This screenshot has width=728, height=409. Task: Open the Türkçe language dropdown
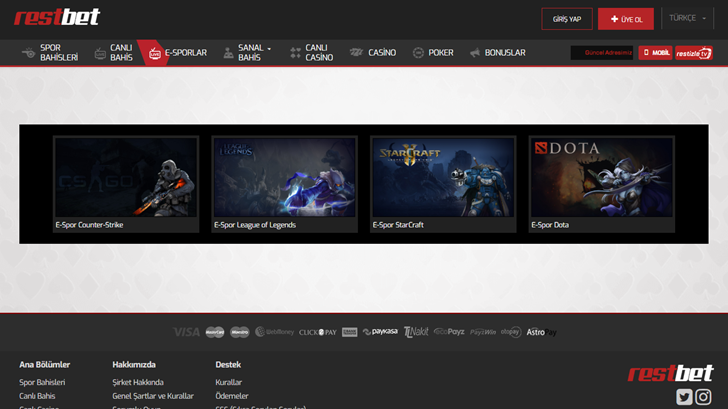(x=688, y=18)
